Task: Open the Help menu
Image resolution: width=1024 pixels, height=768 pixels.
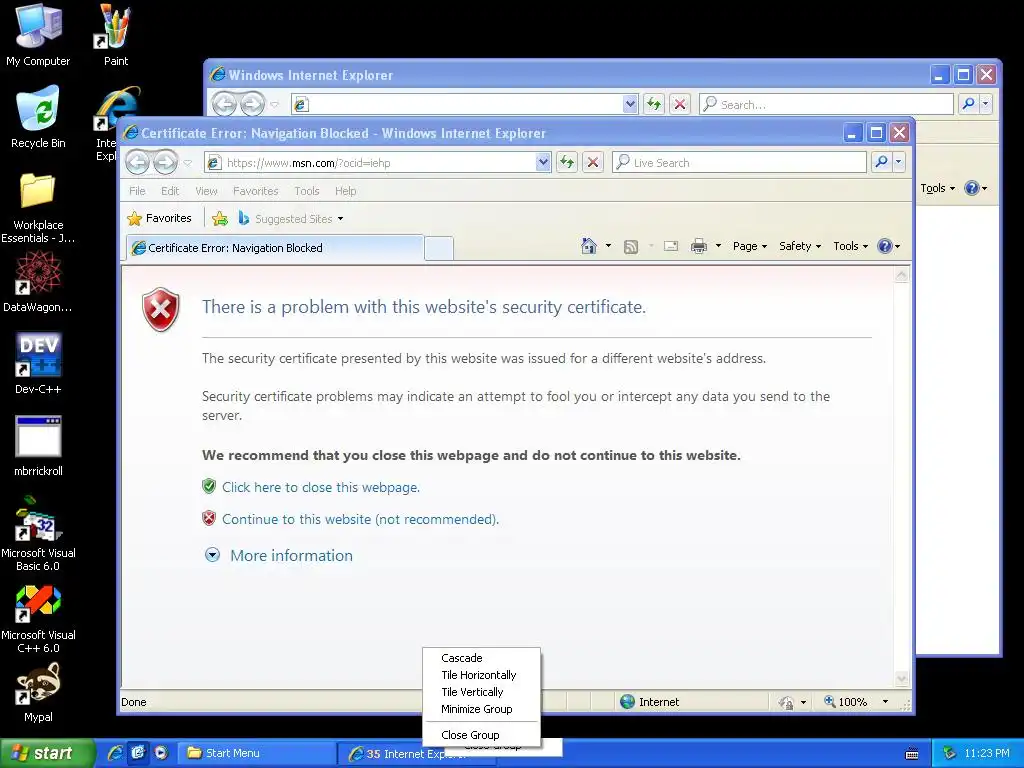Action: tap(345, 191)
